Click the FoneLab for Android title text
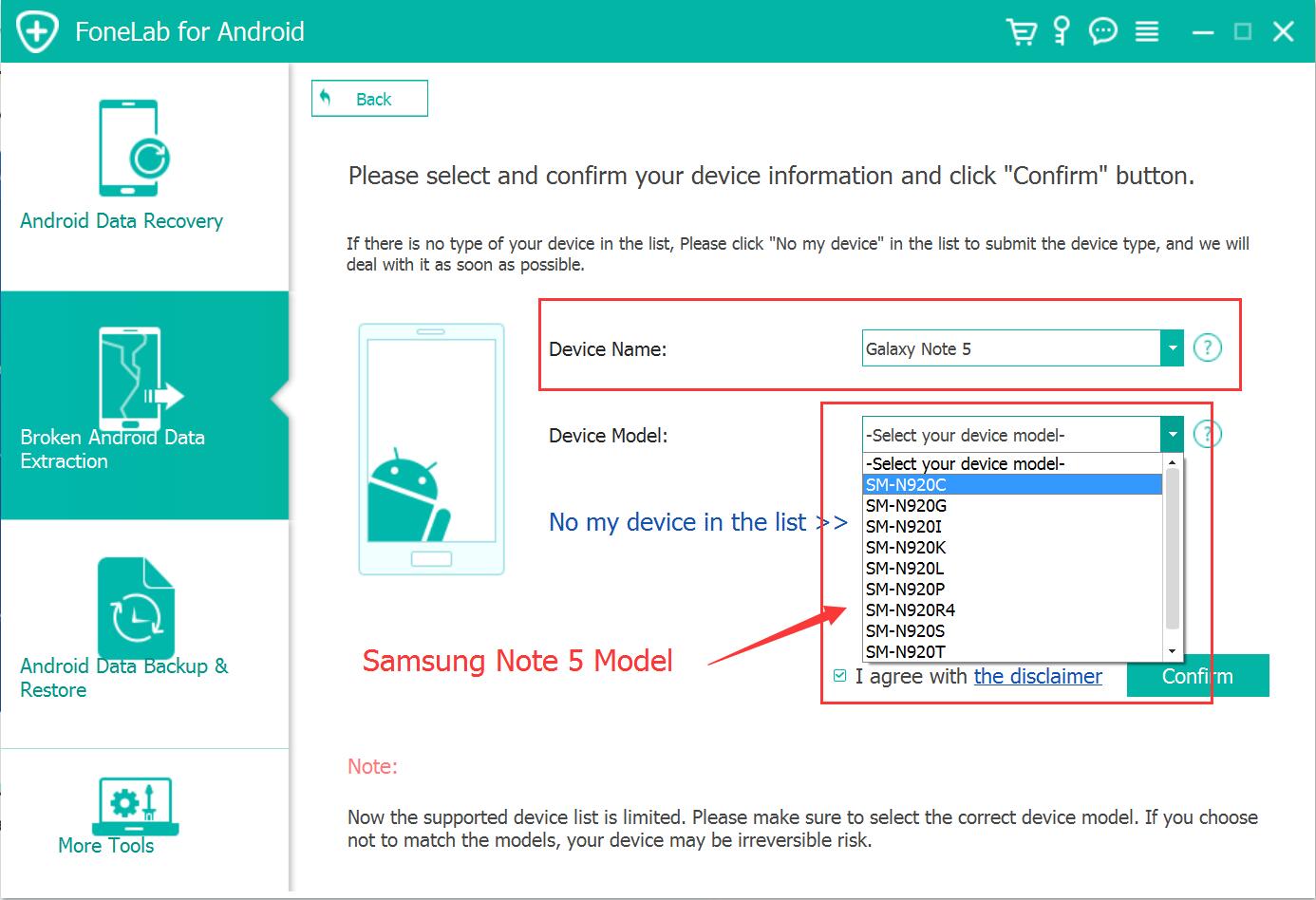 (x=190, y=31)
